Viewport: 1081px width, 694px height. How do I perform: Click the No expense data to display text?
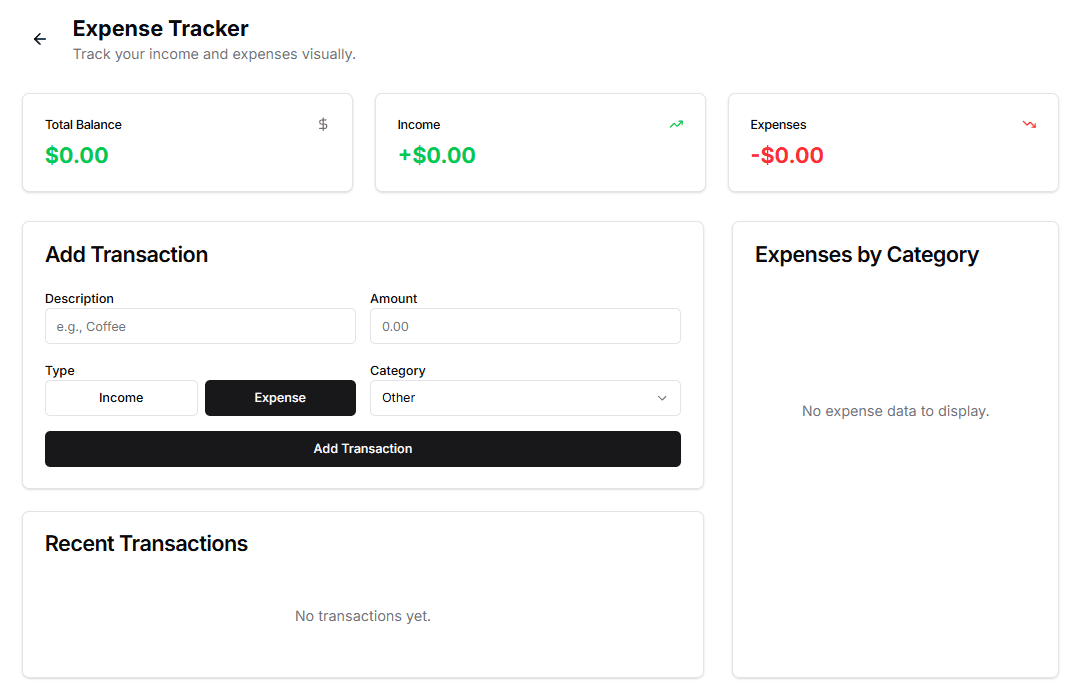(x=895, y=411)
